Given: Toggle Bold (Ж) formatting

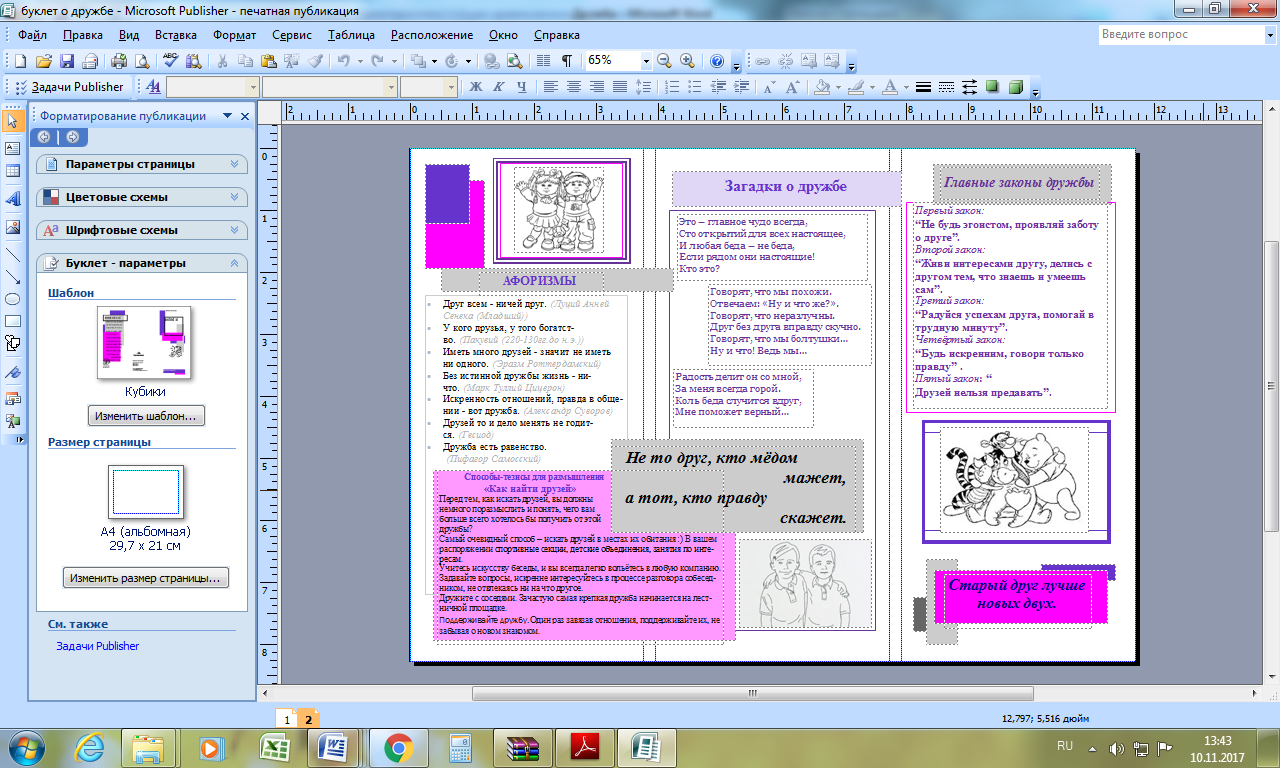Looking at the screenshot, I should (x=476, y=87).
